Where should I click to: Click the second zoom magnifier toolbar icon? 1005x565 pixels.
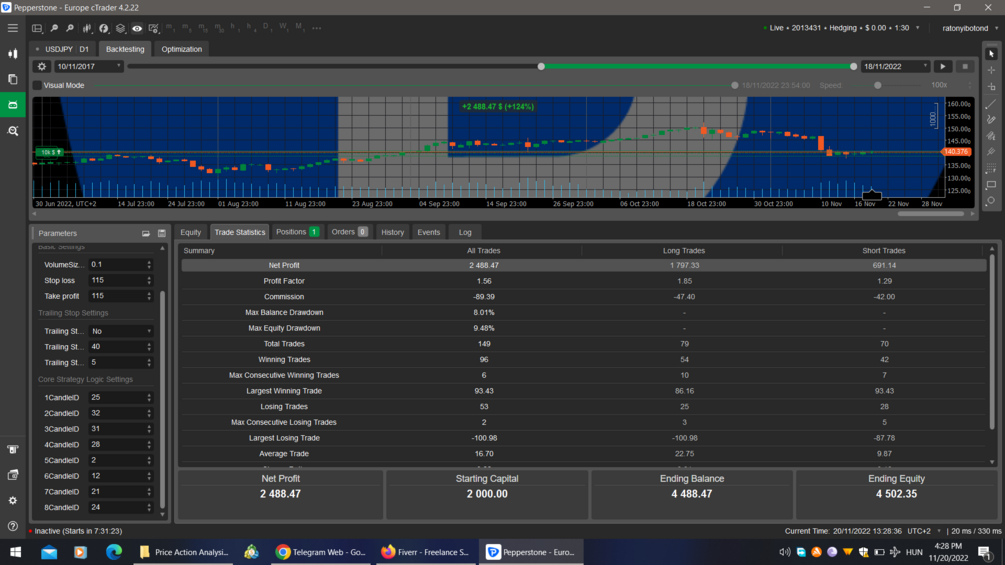click(x=70, y=28)
